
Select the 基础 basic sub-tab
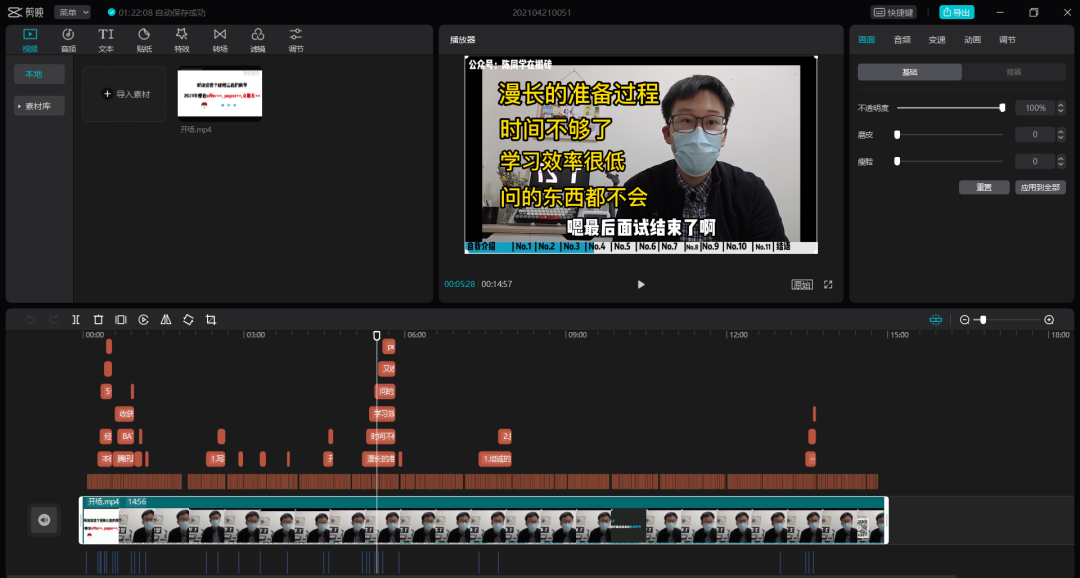click(910, 72)
